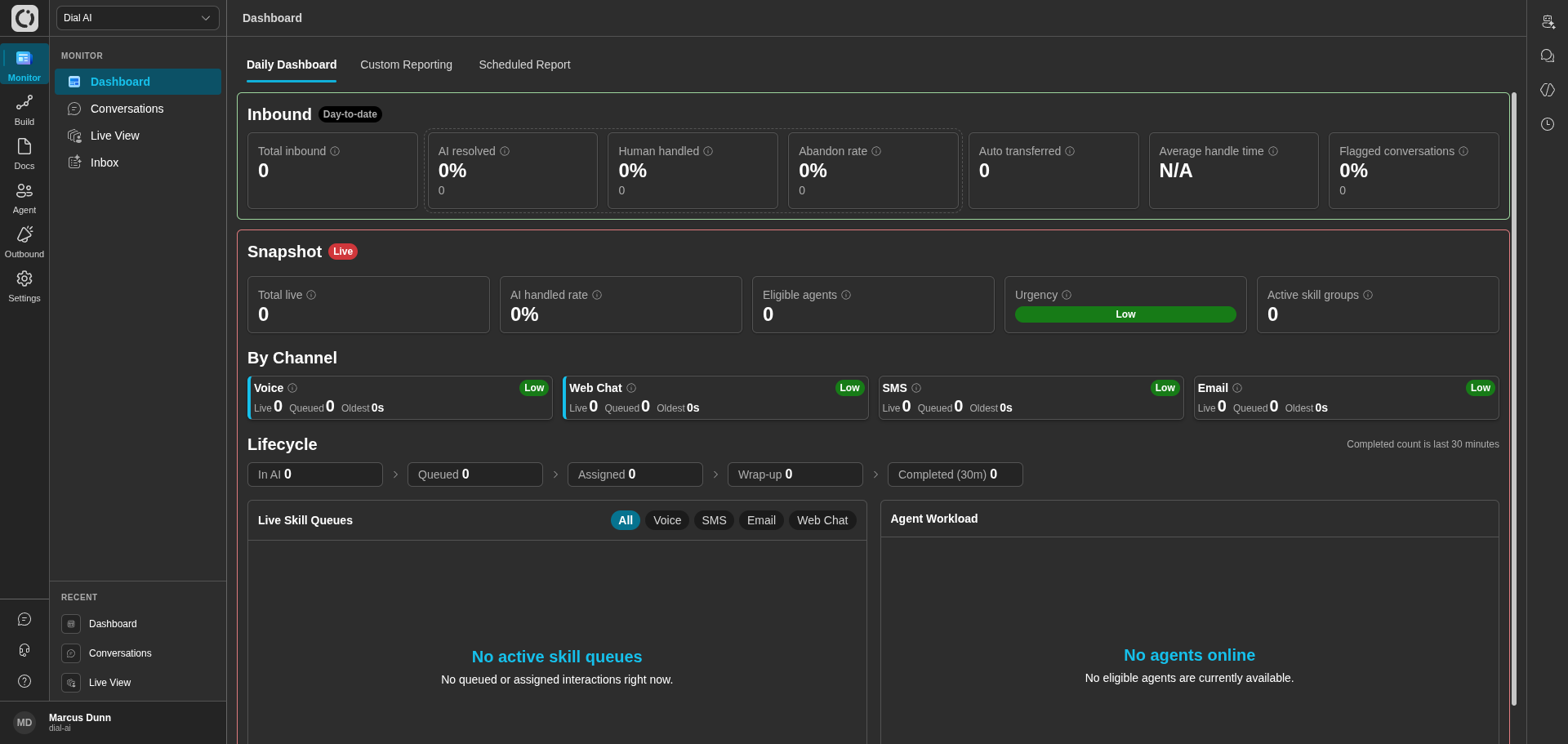Click the Email channel card

[x=1346, y=398]
